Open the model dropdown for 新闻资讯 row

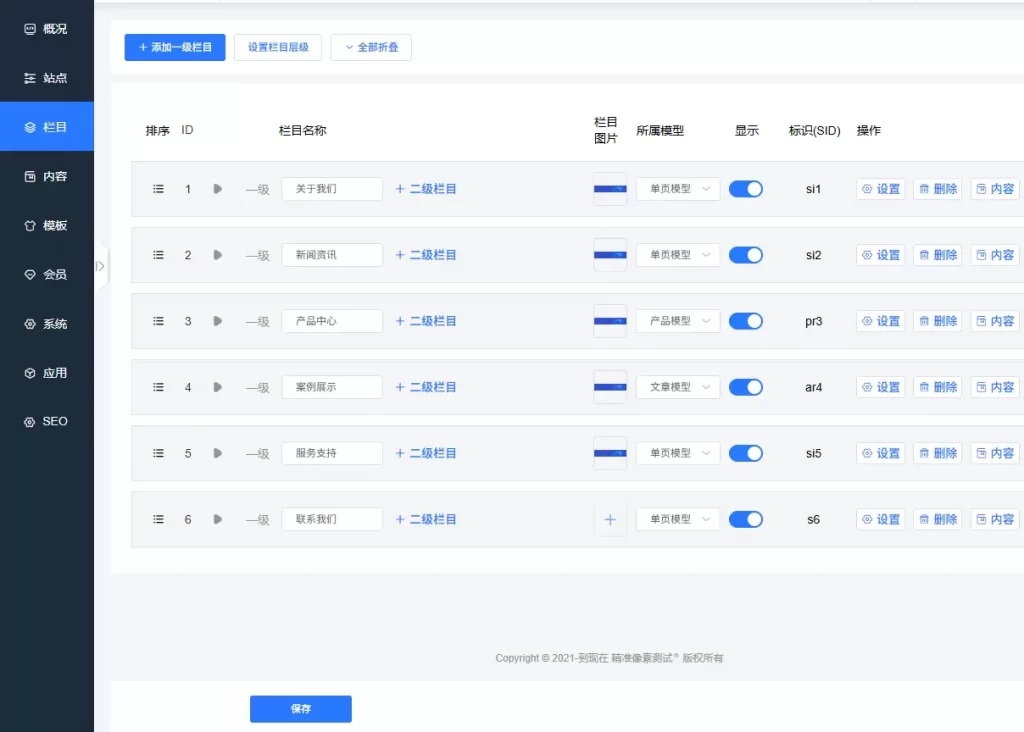pos(678,255)
